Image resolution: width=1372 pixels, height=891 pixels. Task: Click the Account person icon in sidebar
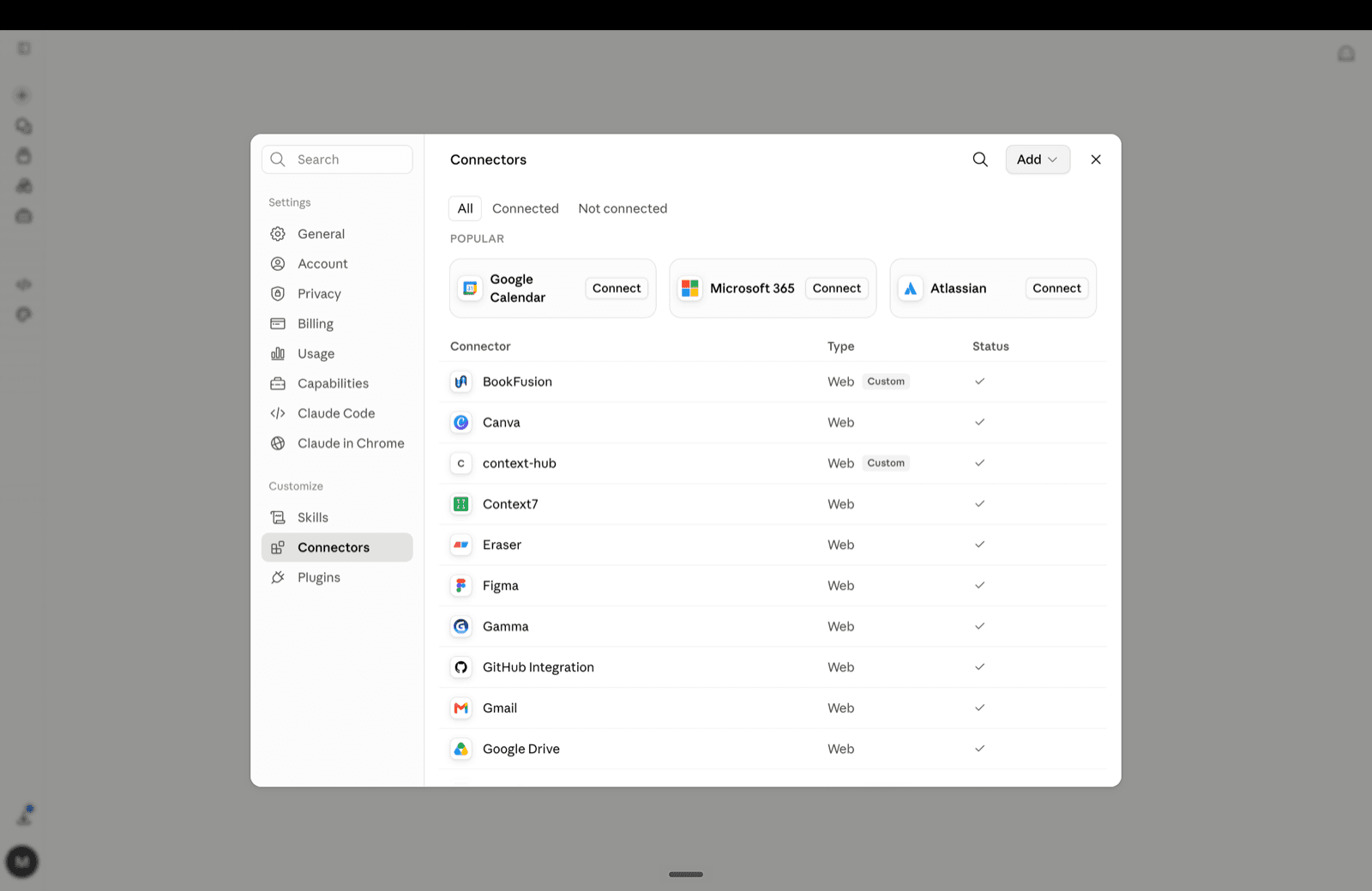pos(278,264)
